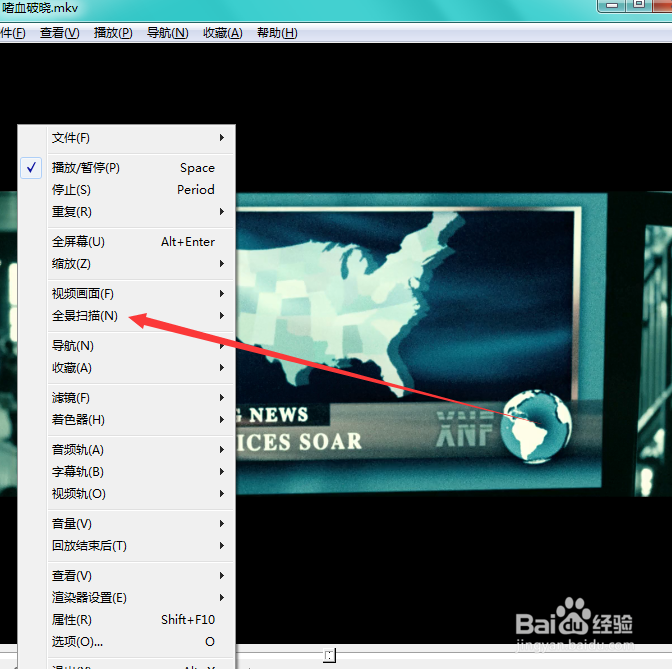Open the 导航(N) menu in menu bar
Screen dimensions: 672x669
point(167,33)
